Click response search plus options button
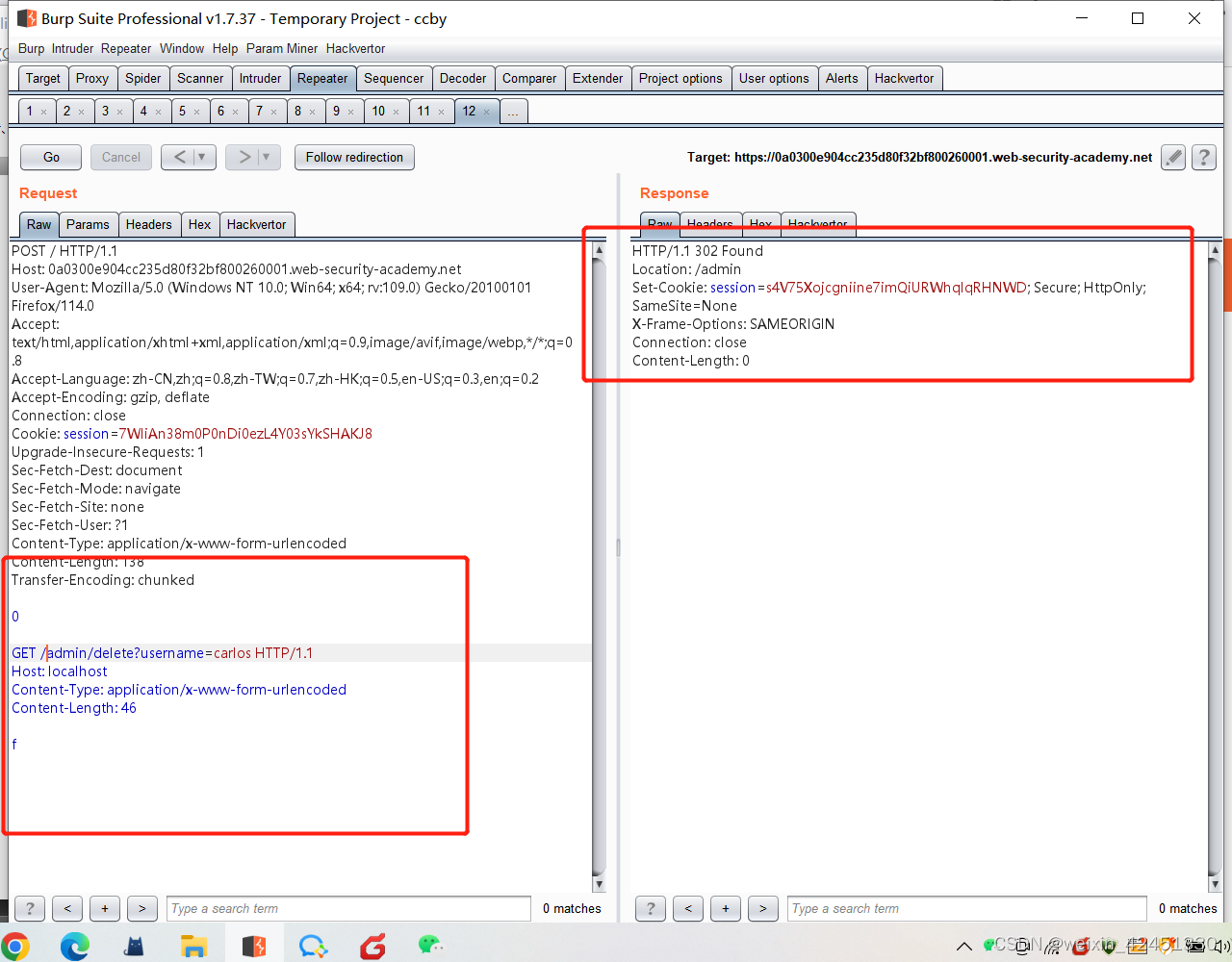The image size is (1232, 962). coord(726,908)
